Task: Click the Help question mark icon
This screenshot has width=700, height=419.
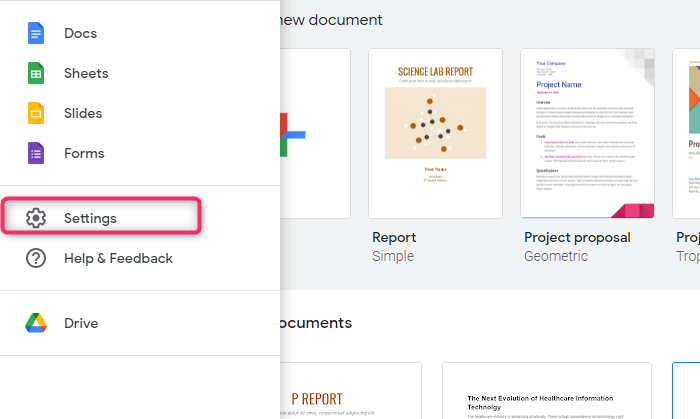Action: (x=36, y=258)
